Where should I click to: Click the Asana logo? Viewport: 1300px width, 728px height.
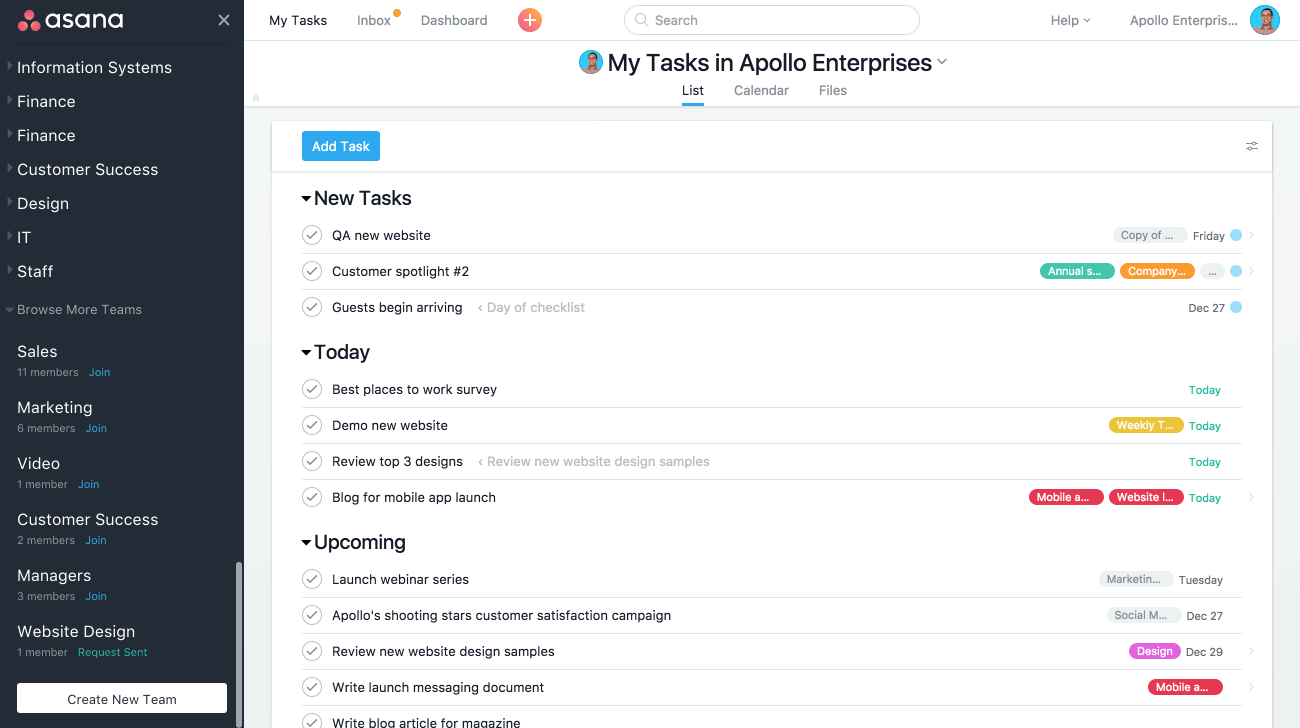pos(71,20)
